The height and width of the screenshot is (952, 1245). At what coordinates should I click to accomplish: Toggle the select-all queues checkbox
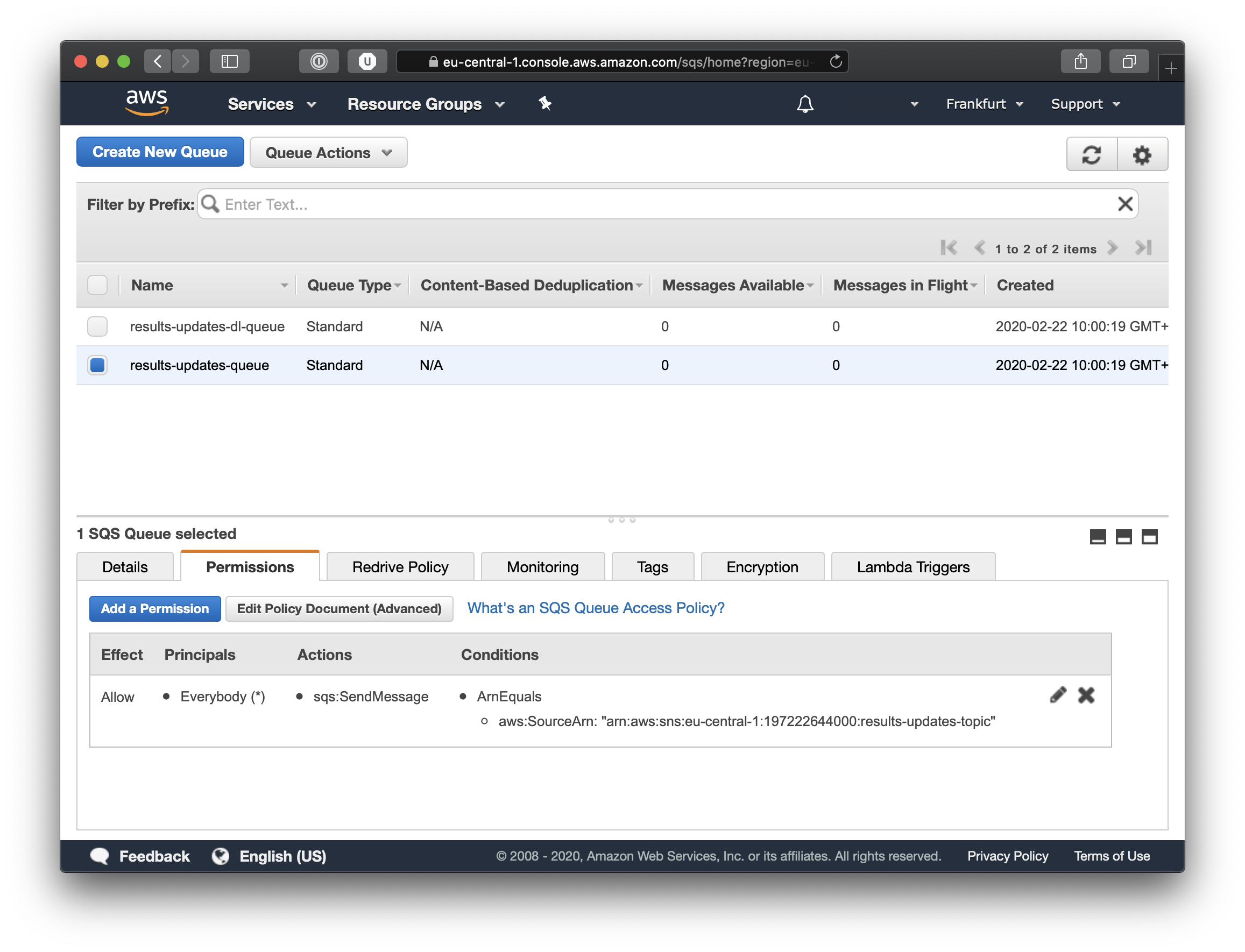tap(97, 285)
